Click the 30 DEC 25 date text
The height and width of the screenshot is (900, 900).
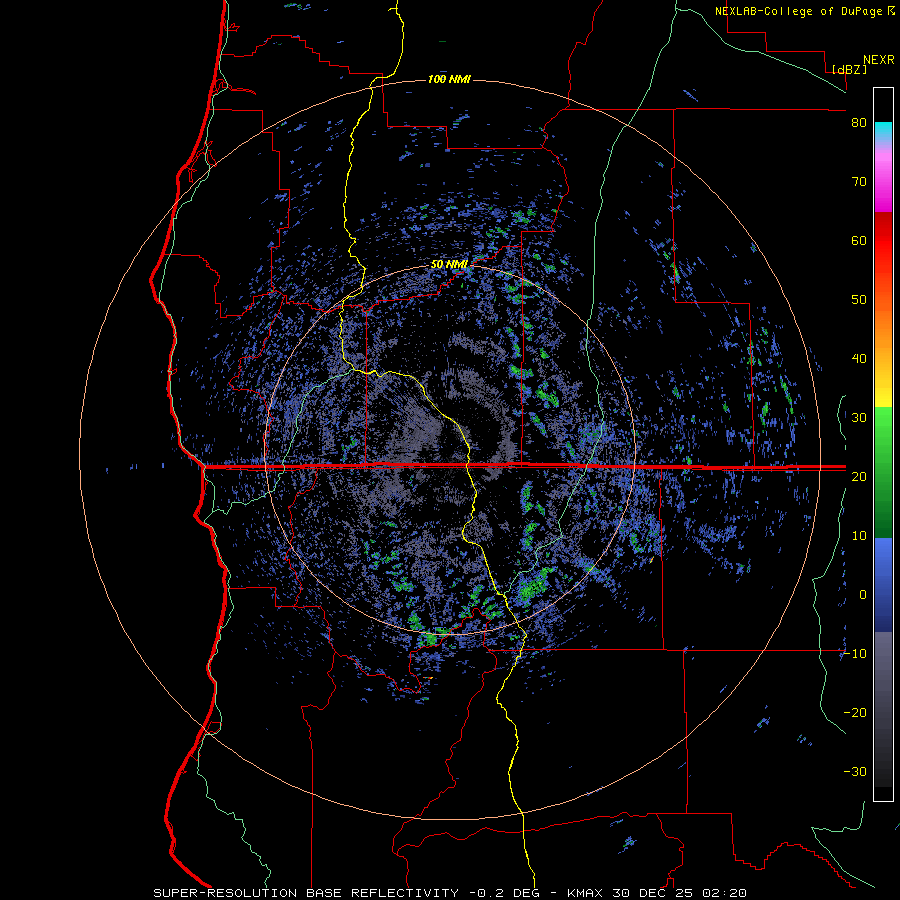coord(654,893)
